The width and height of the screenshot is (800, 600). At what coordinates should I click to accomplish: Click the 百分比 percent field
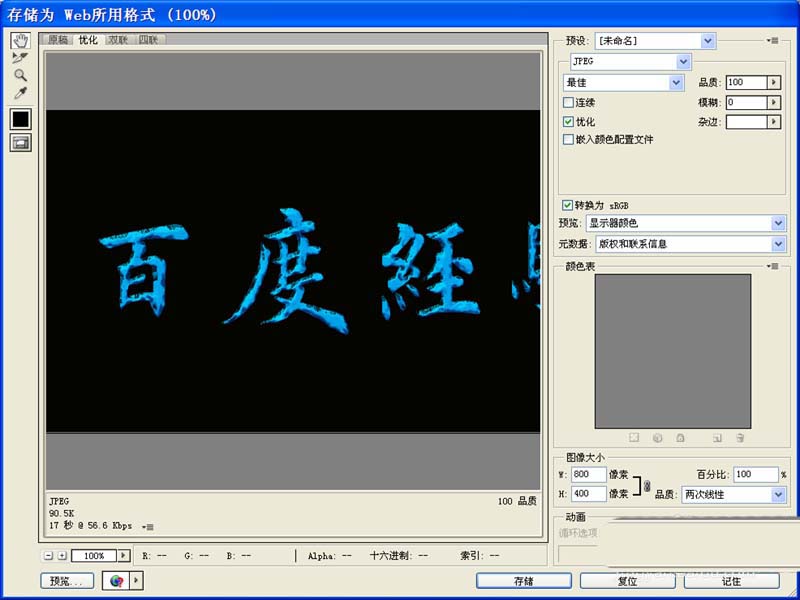coord(756,474)
